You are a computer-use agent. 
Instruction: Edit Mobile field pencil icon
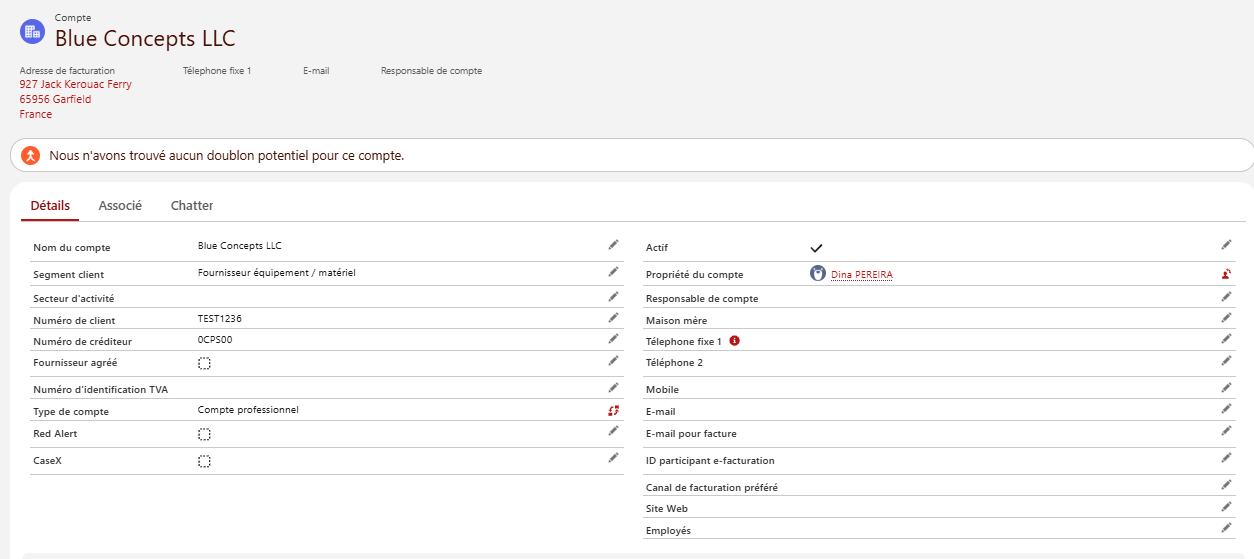tap(1226, 387)
